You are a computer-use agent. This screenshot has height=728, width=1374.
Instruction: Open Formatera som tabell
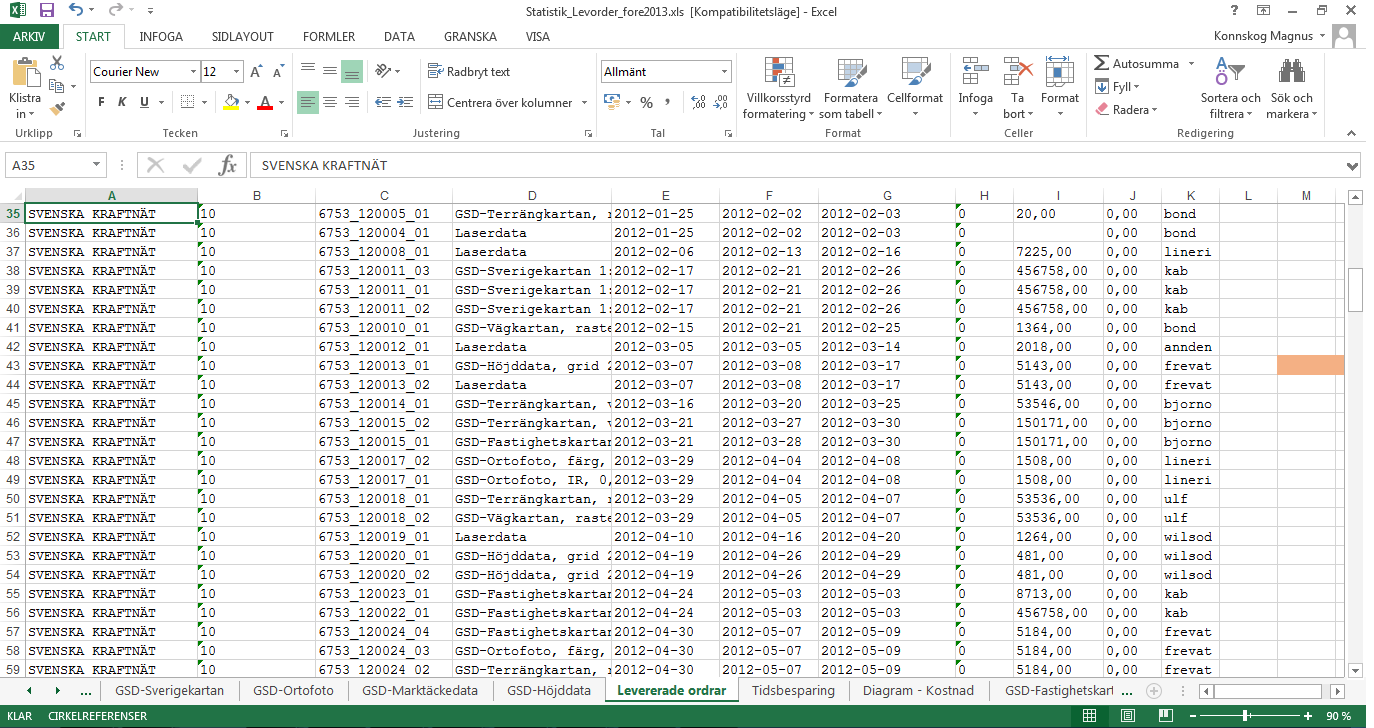coord(850,88)
